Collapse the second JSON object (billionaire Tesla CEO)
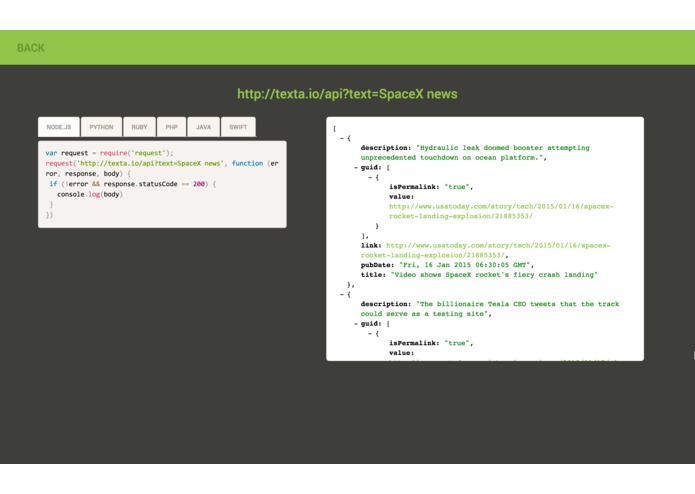This screenshot has width=695, height=494. pos(342,294)
